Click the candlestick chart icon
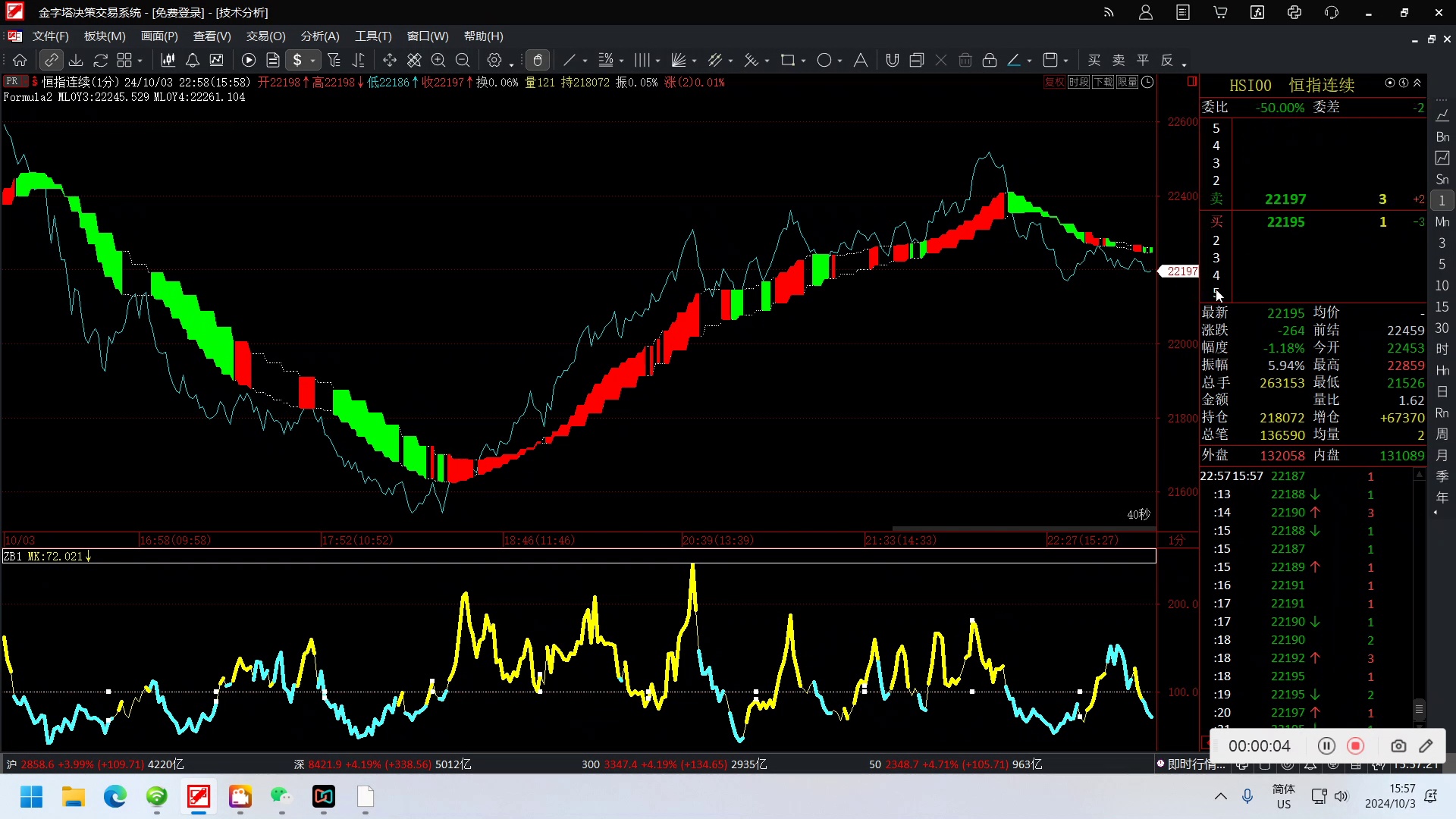The width and height of the screenshot is (1456, 819). click(168, 60)
